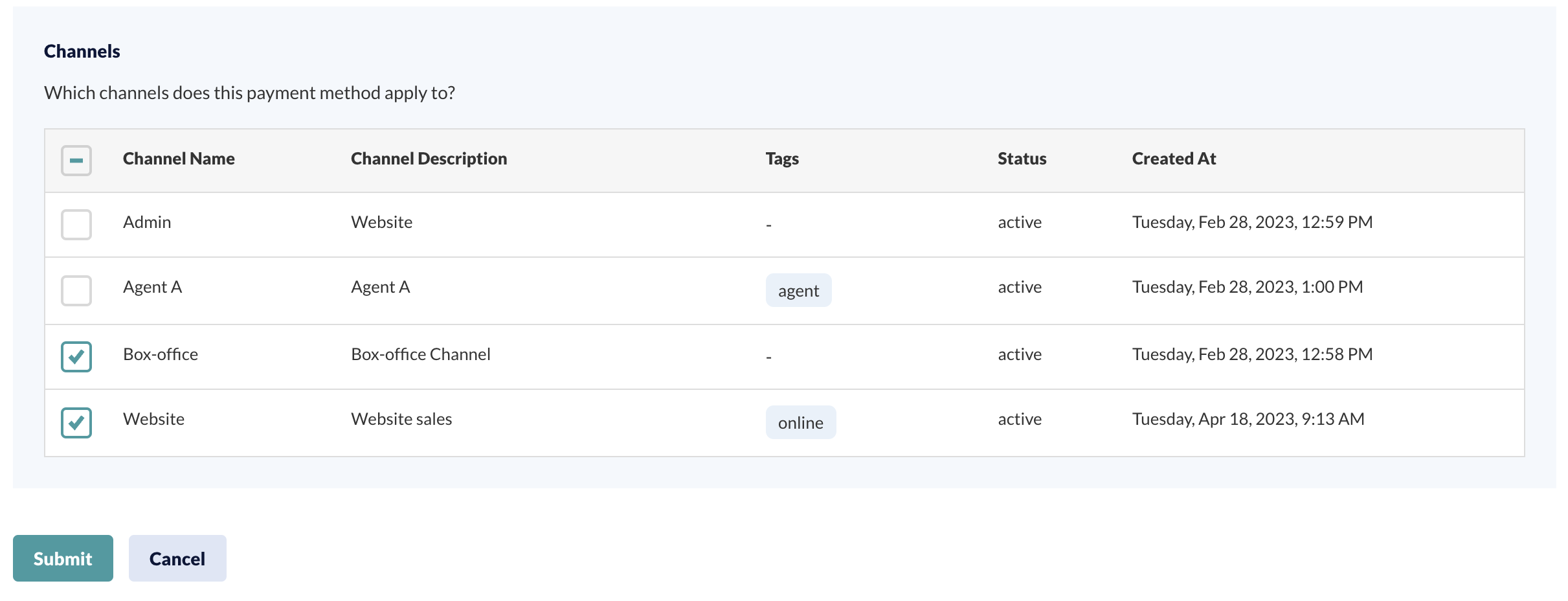Click the Created At column header

1174,159
